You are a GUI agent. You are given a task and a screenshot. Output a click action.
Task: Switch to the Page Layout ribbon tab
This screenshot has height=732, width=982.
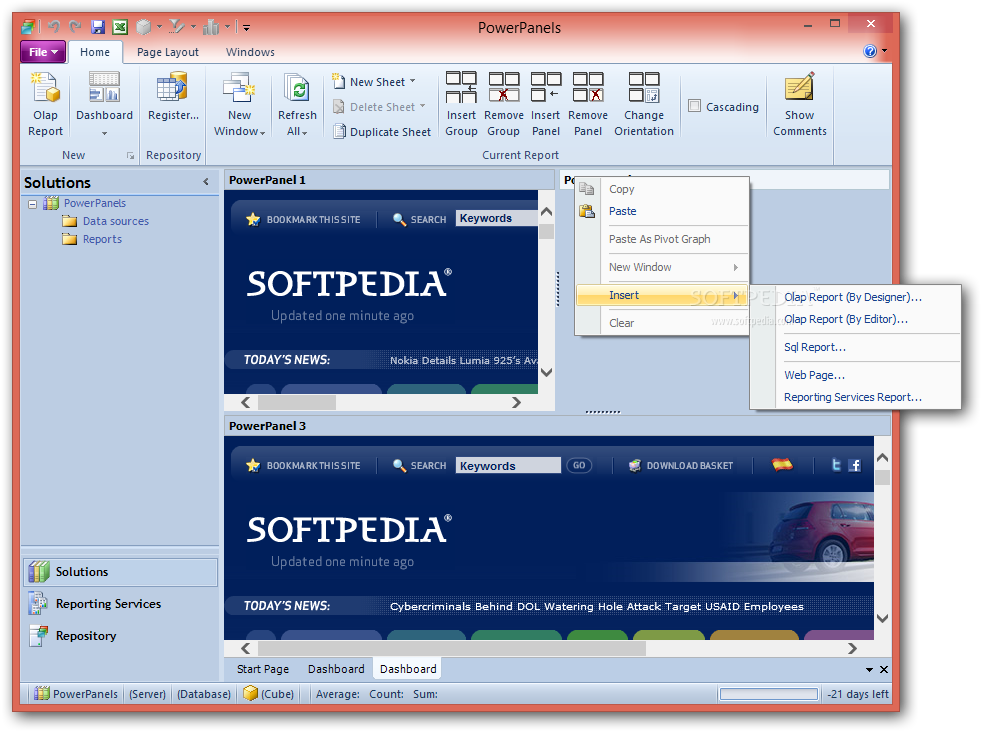(167, 52)
